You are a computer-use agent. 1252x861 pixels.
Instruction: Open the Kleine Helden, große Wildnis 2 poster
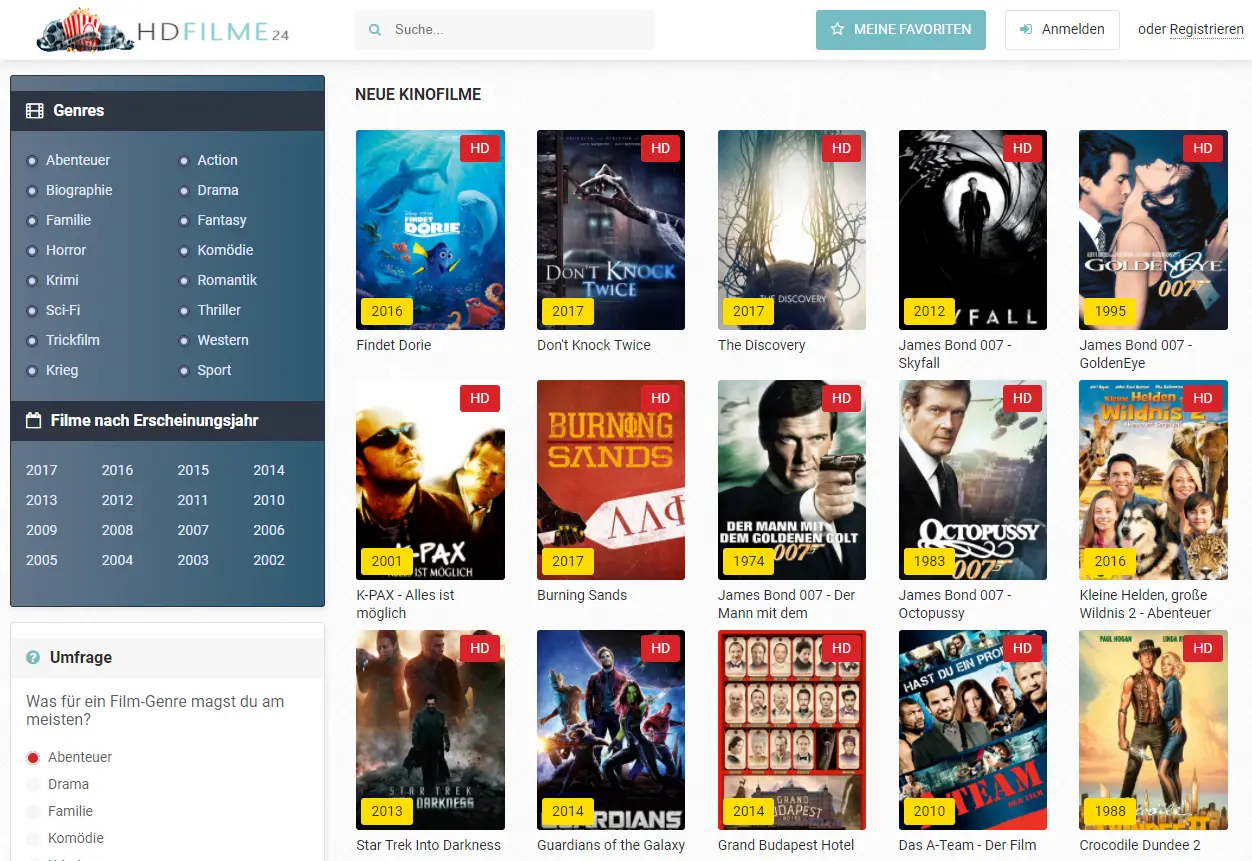[x=1154, y=480]
